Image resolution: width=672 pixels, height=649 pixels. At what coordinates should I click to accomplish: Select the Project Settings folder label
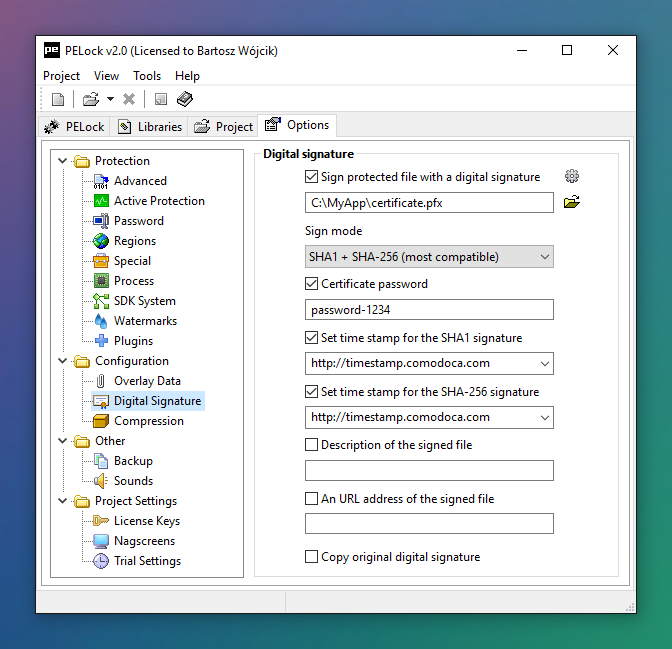(136, 501)
